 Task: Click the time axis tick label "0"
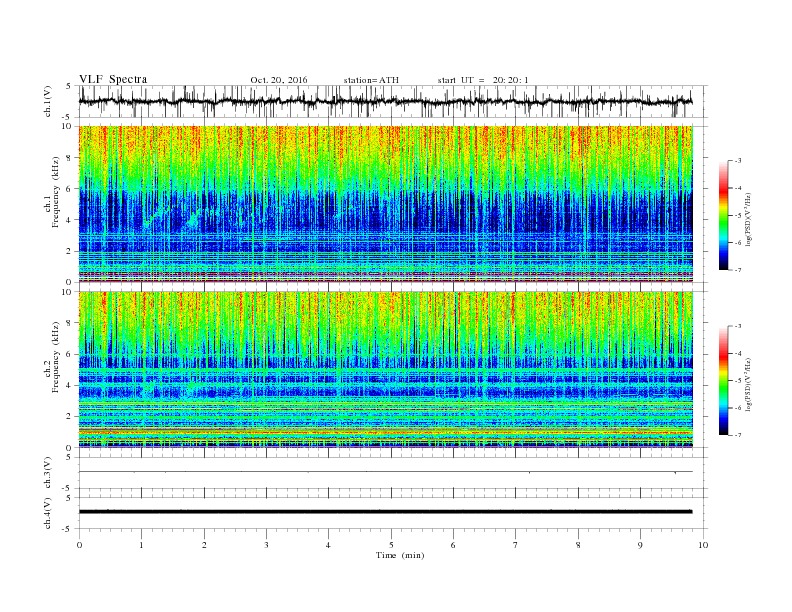(x=79, y=545)
